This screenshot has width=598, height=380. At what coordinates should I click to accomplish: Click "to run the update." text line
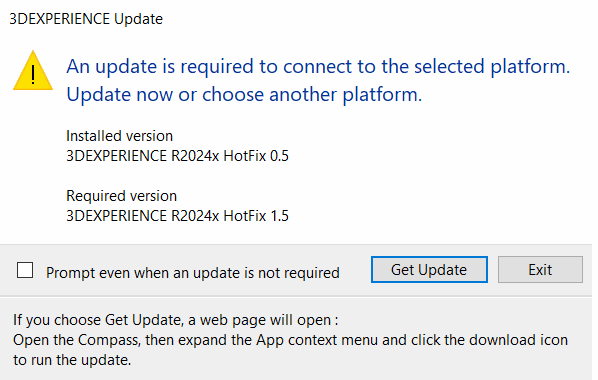click(72, 360)
